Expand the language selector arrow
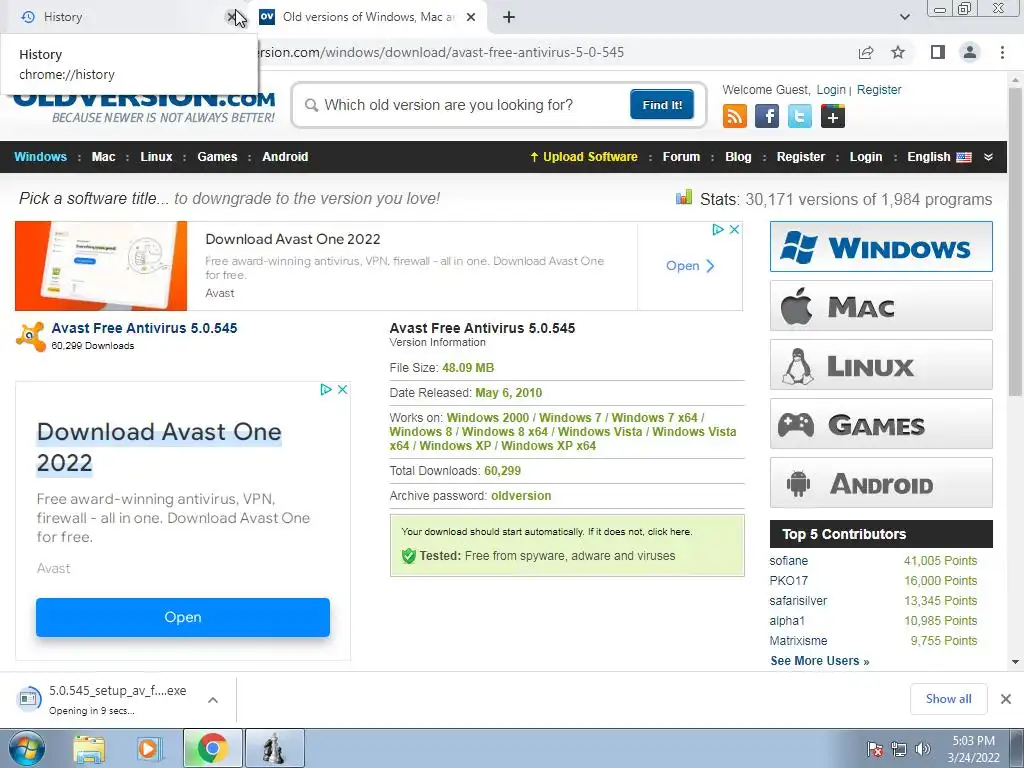Viewport: 1024px width, 768px height. tap(988, 157)
